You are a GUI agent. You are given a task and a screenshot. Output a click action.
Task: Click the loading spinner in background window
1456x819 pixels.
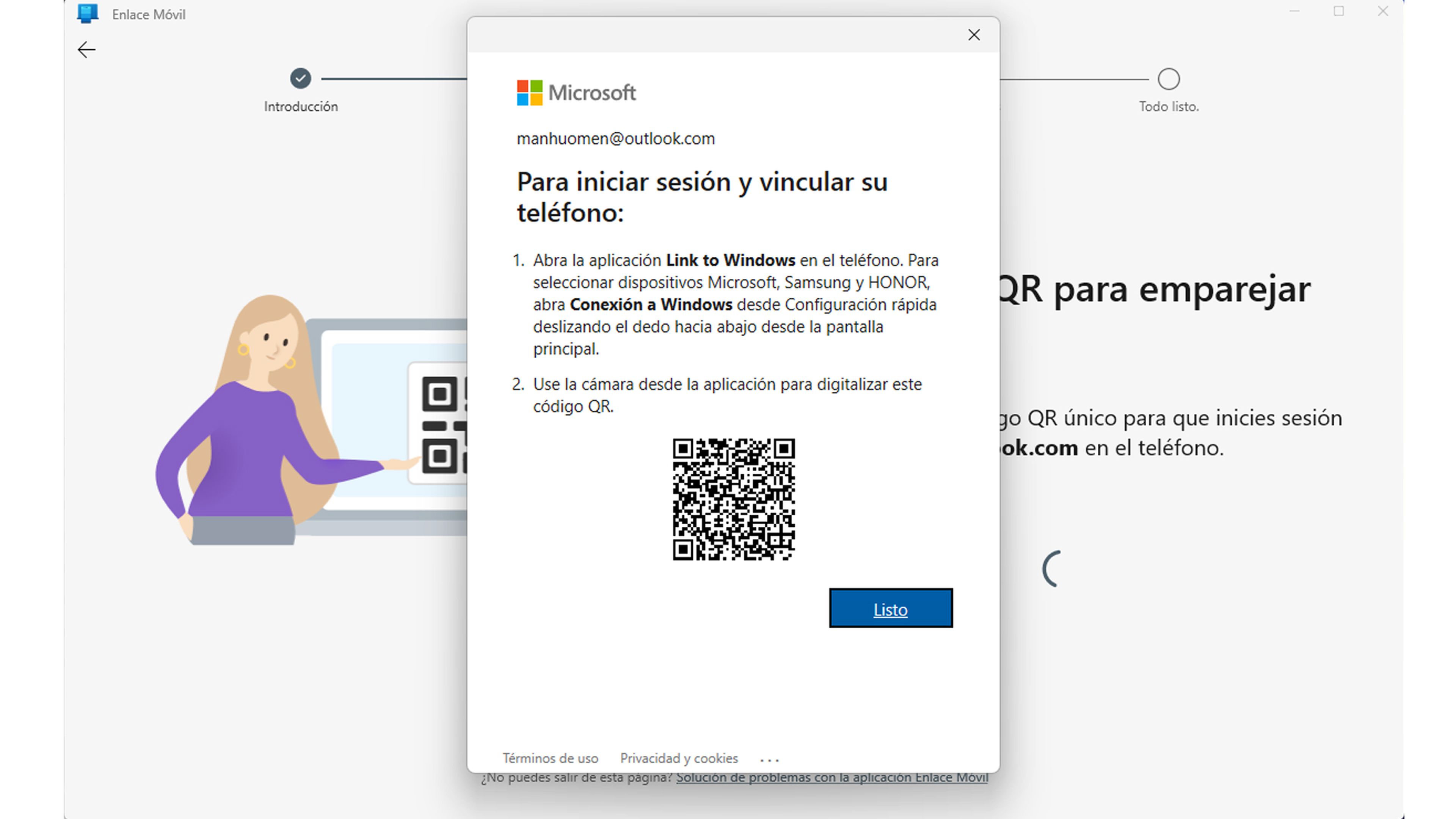click(x=1052, y=569)
